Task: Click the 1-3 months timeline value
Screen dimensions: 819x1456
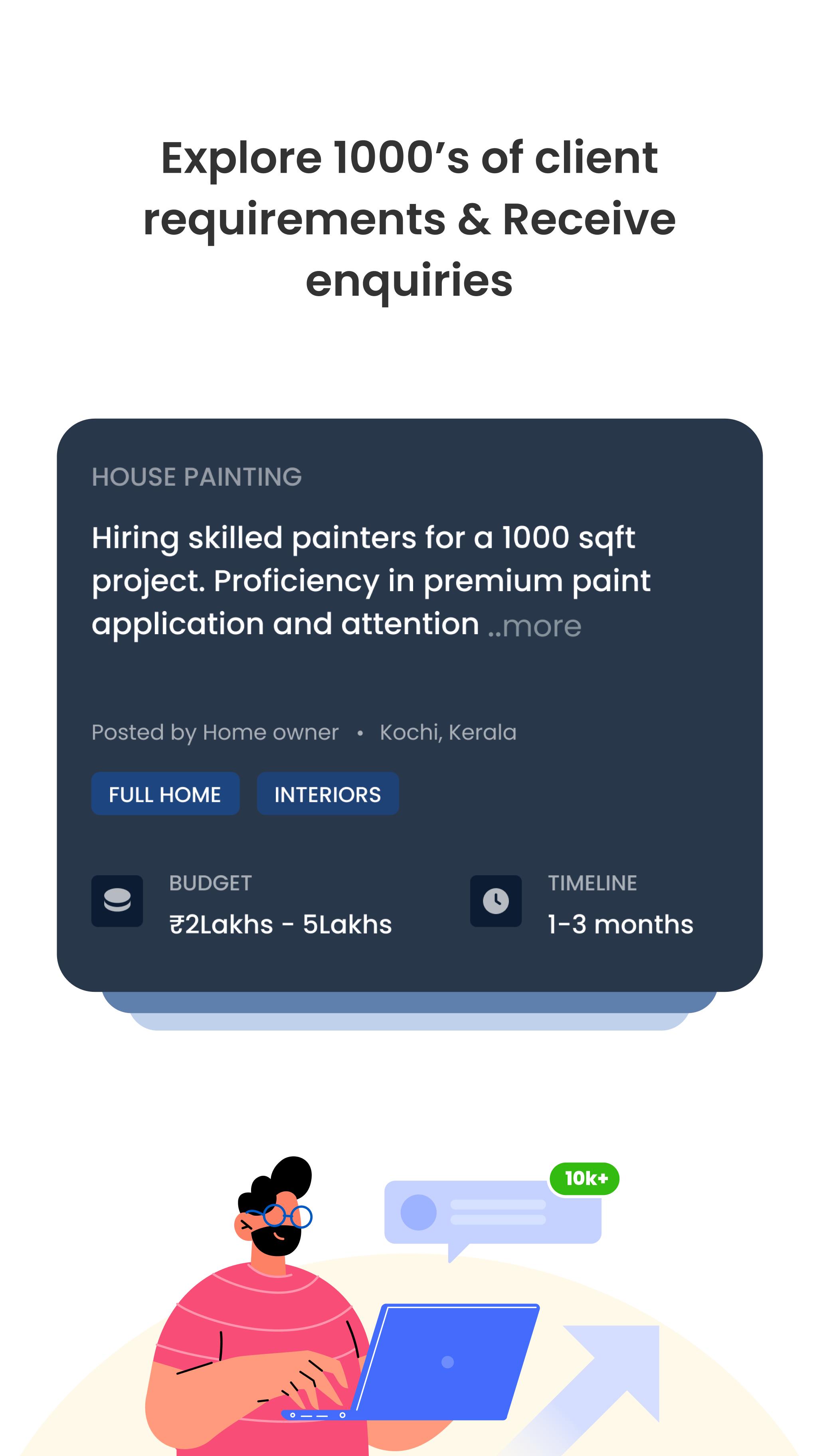Action: [620, 925]
